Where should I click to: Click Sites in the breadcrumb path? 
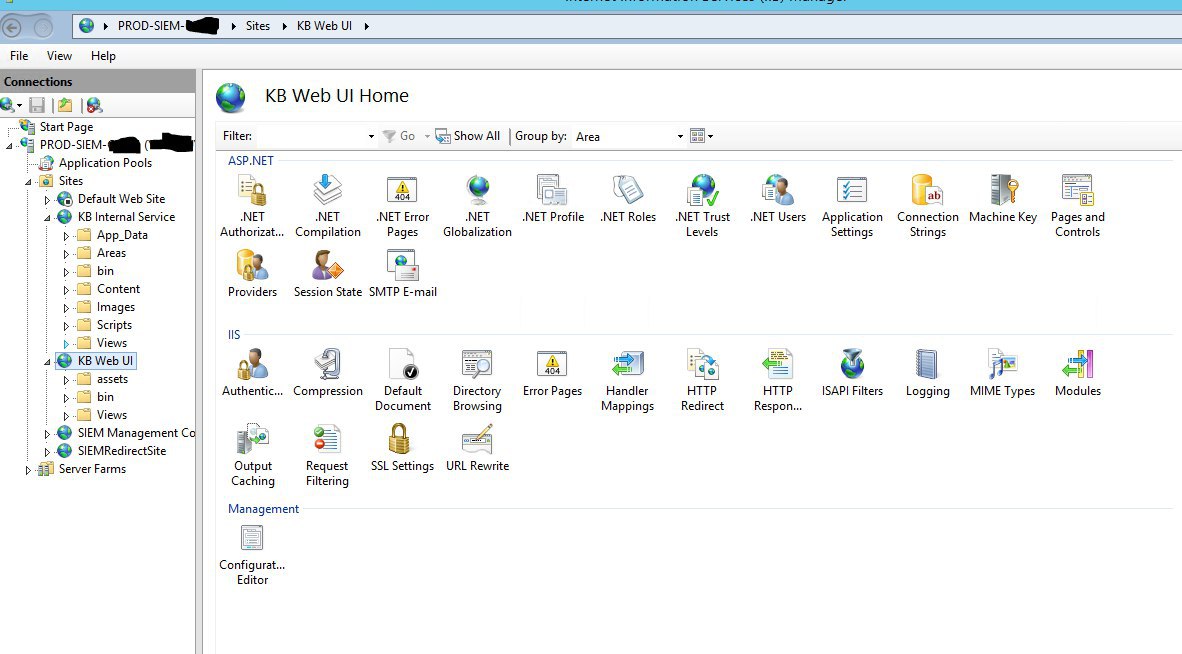tap(258, 26)
